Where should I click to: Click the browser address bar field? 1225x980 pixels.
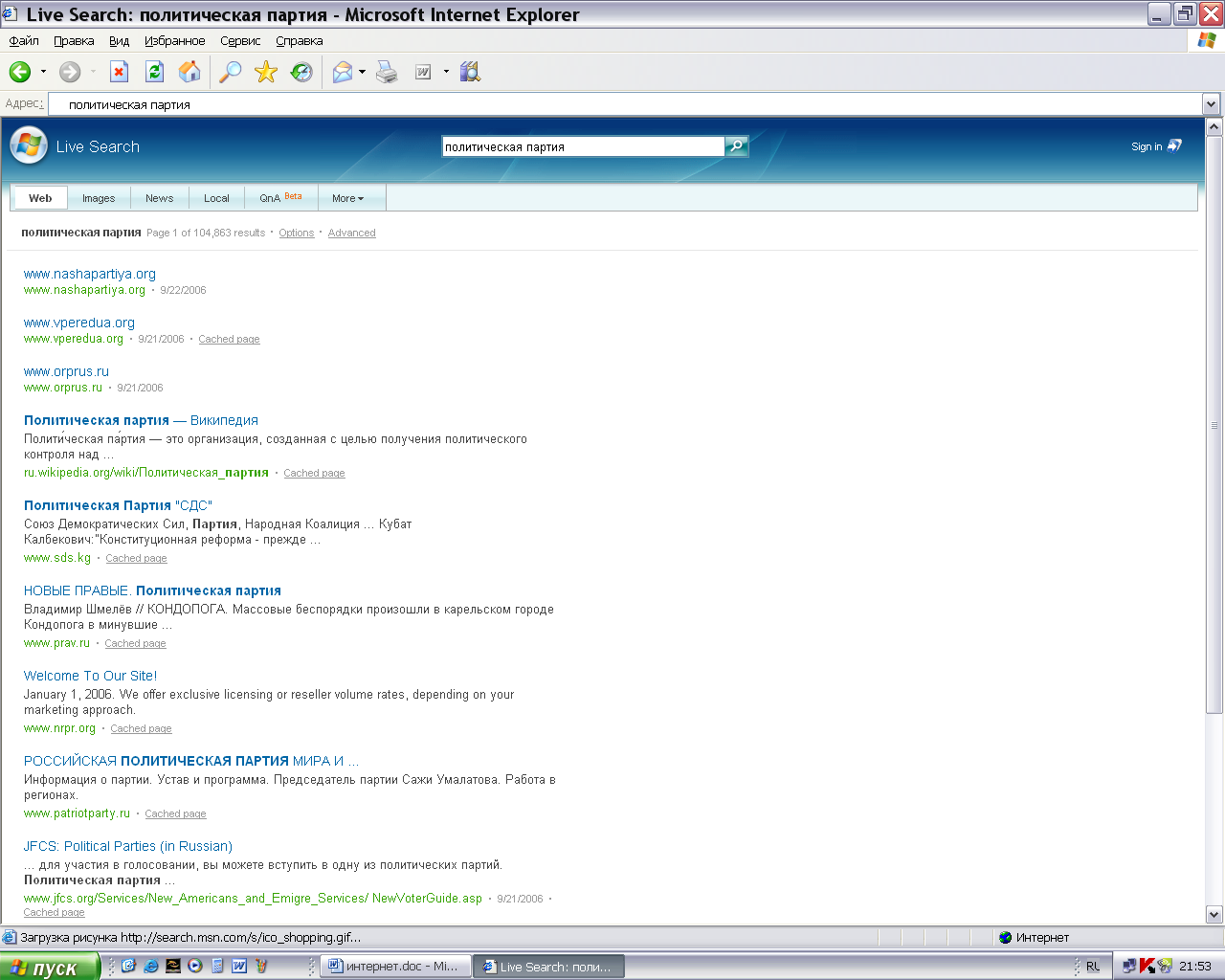click(625, 104)
